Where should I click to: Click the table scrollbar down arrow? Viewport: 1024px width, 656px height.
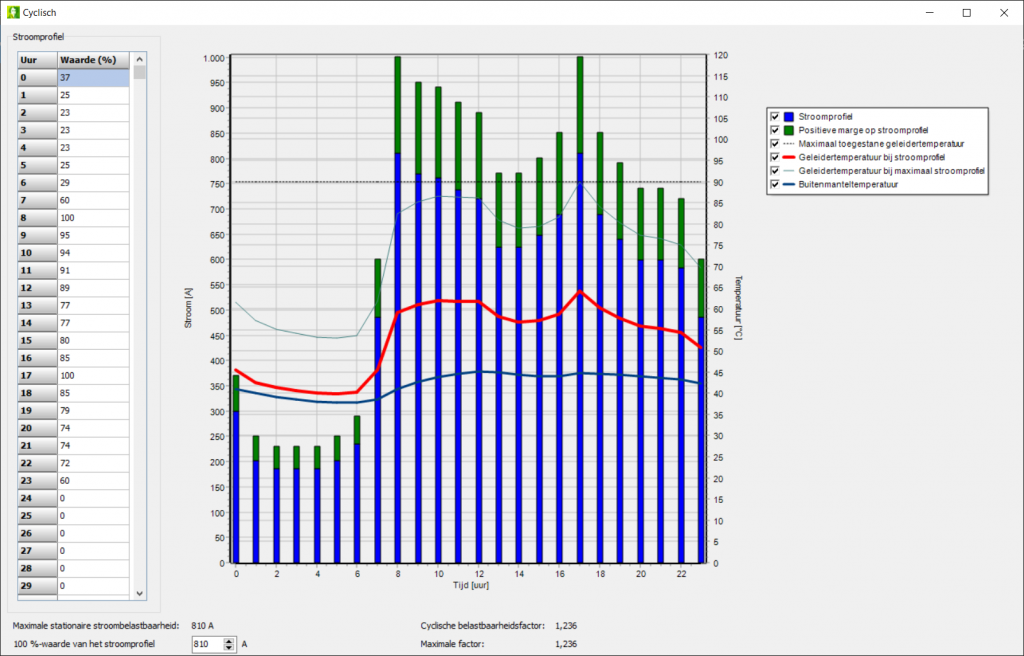(x=140, y=593)
